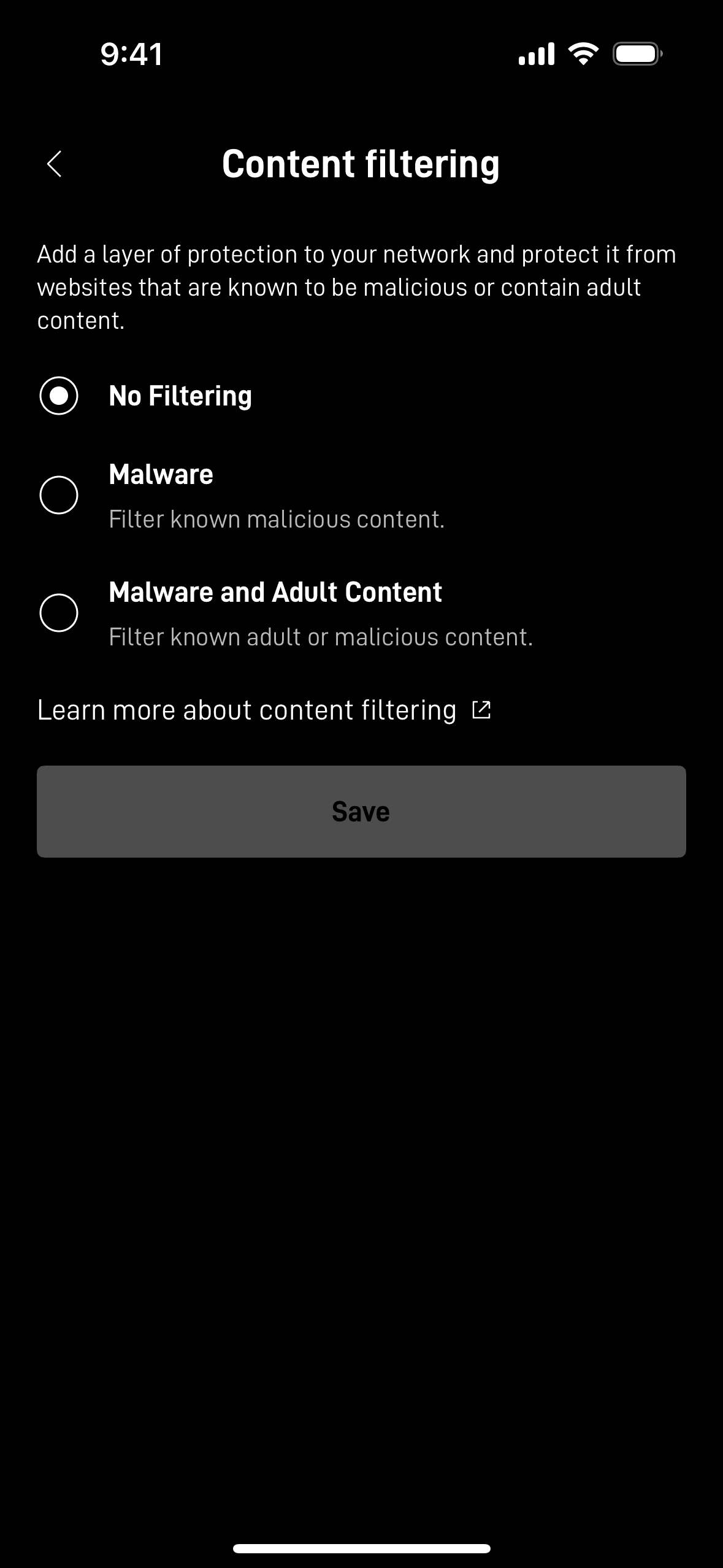Tap the back chevron arrow
The image size is (723, 1568).
coord(55,164)
